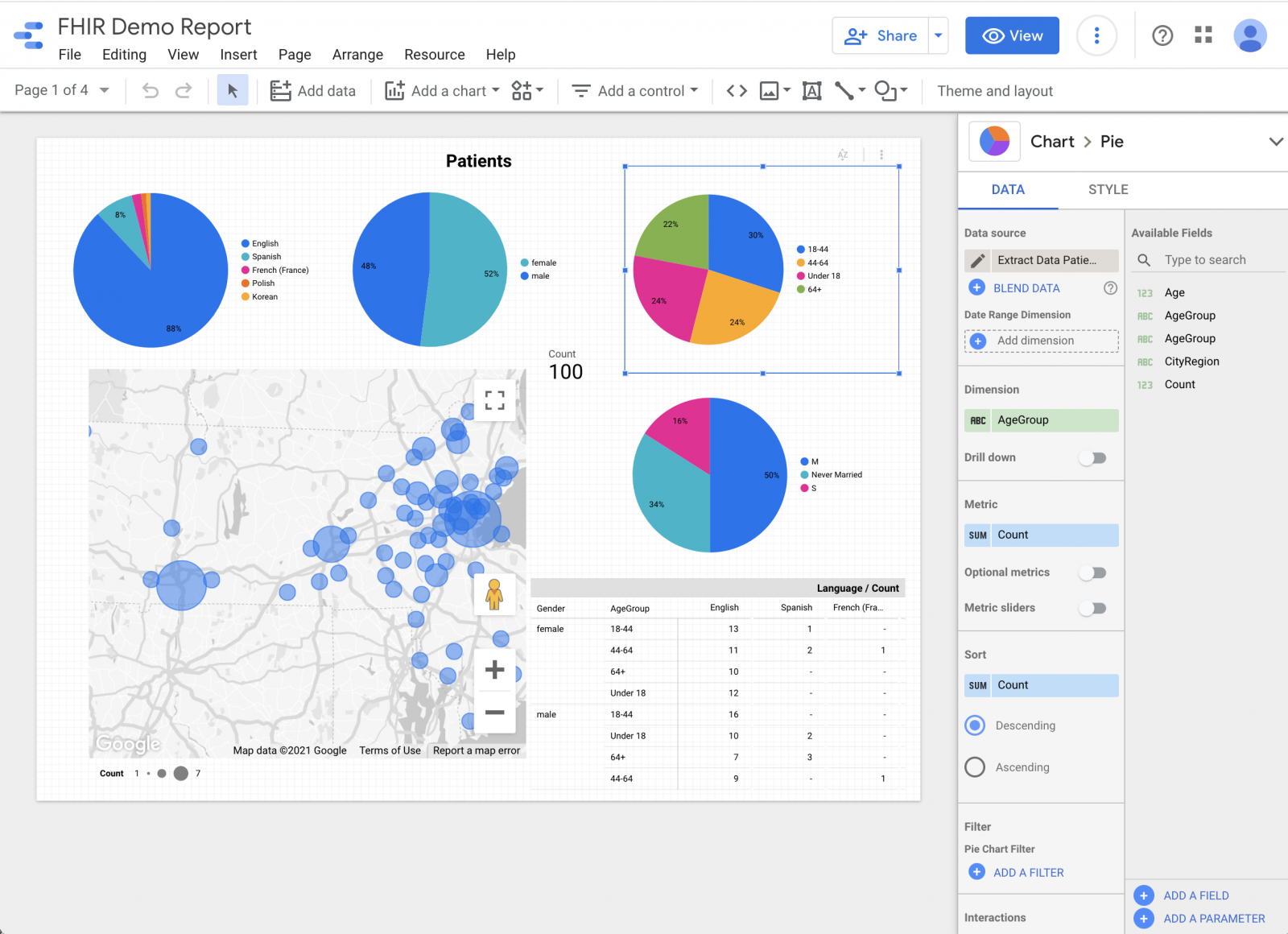Click the Street View pegman icon

(x=494, y=595)
